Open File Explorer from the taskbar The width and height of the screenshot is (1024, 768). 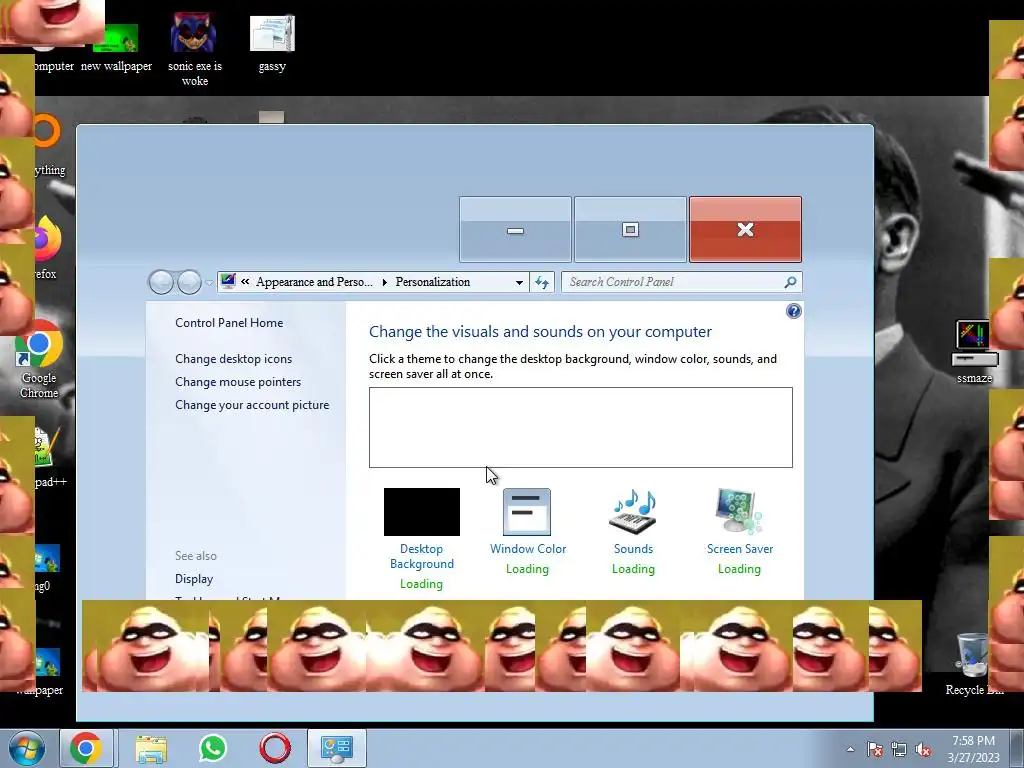[151, 749]
